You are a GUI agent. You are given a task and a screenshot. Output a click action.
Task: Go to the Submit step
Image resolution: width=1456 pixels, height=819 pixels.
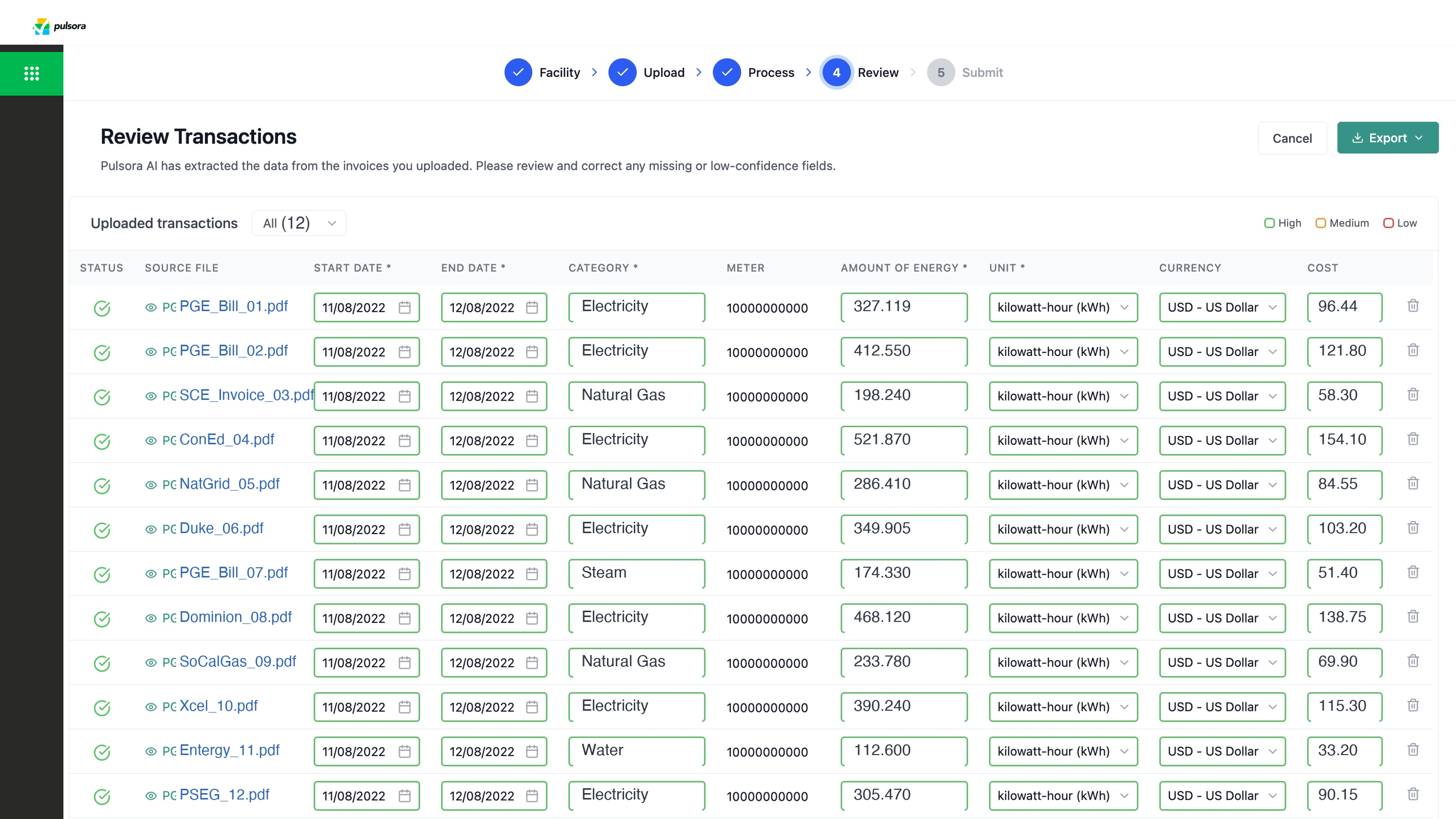tap(965, 72)
